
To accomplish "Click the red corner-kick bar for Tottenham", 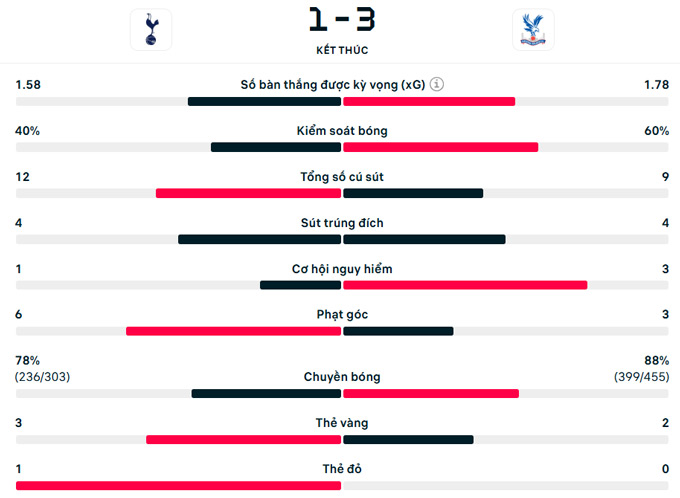I will pyautogui.click(x=233, y=331).
